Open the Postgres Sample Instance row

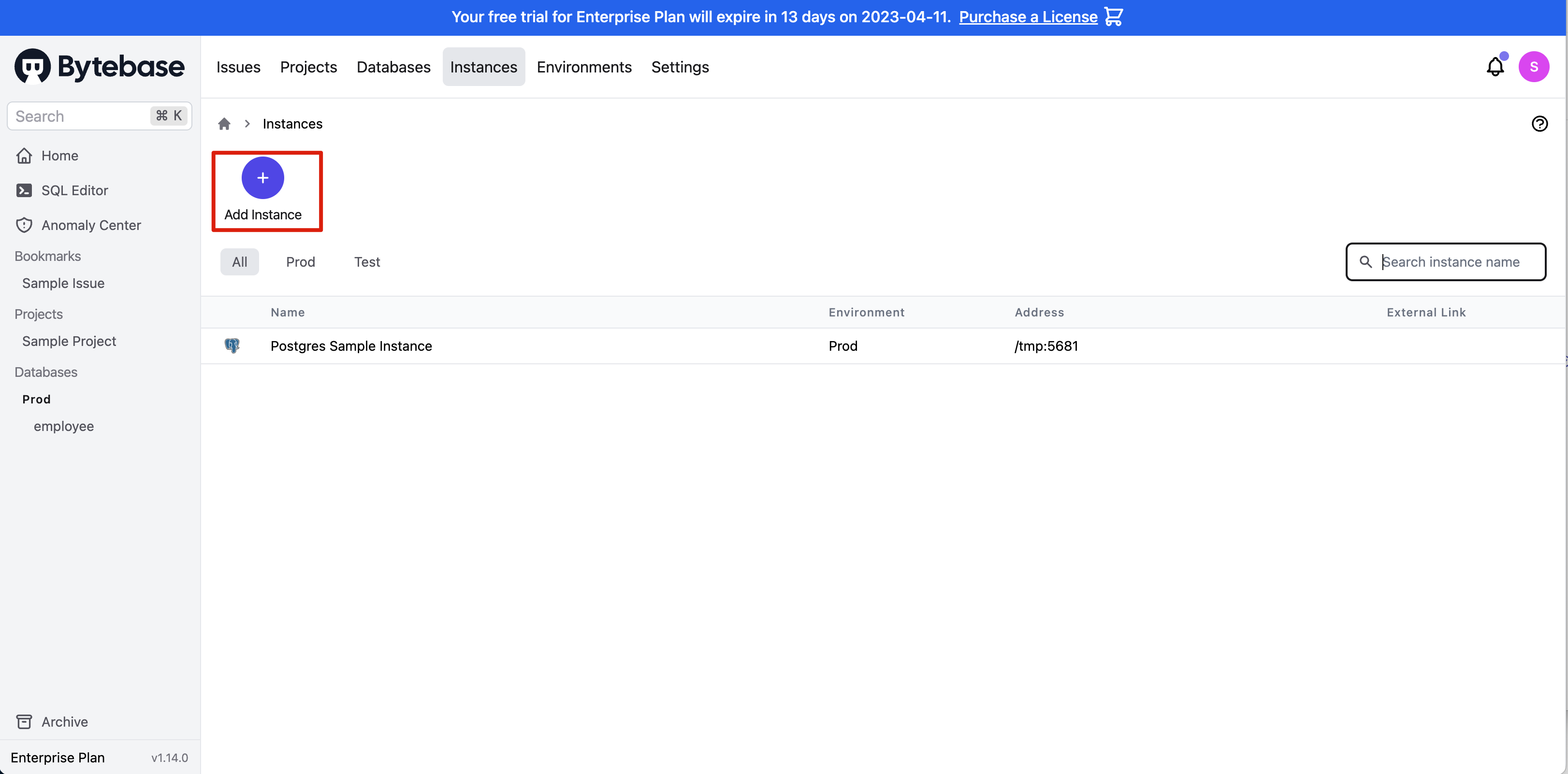351,345
